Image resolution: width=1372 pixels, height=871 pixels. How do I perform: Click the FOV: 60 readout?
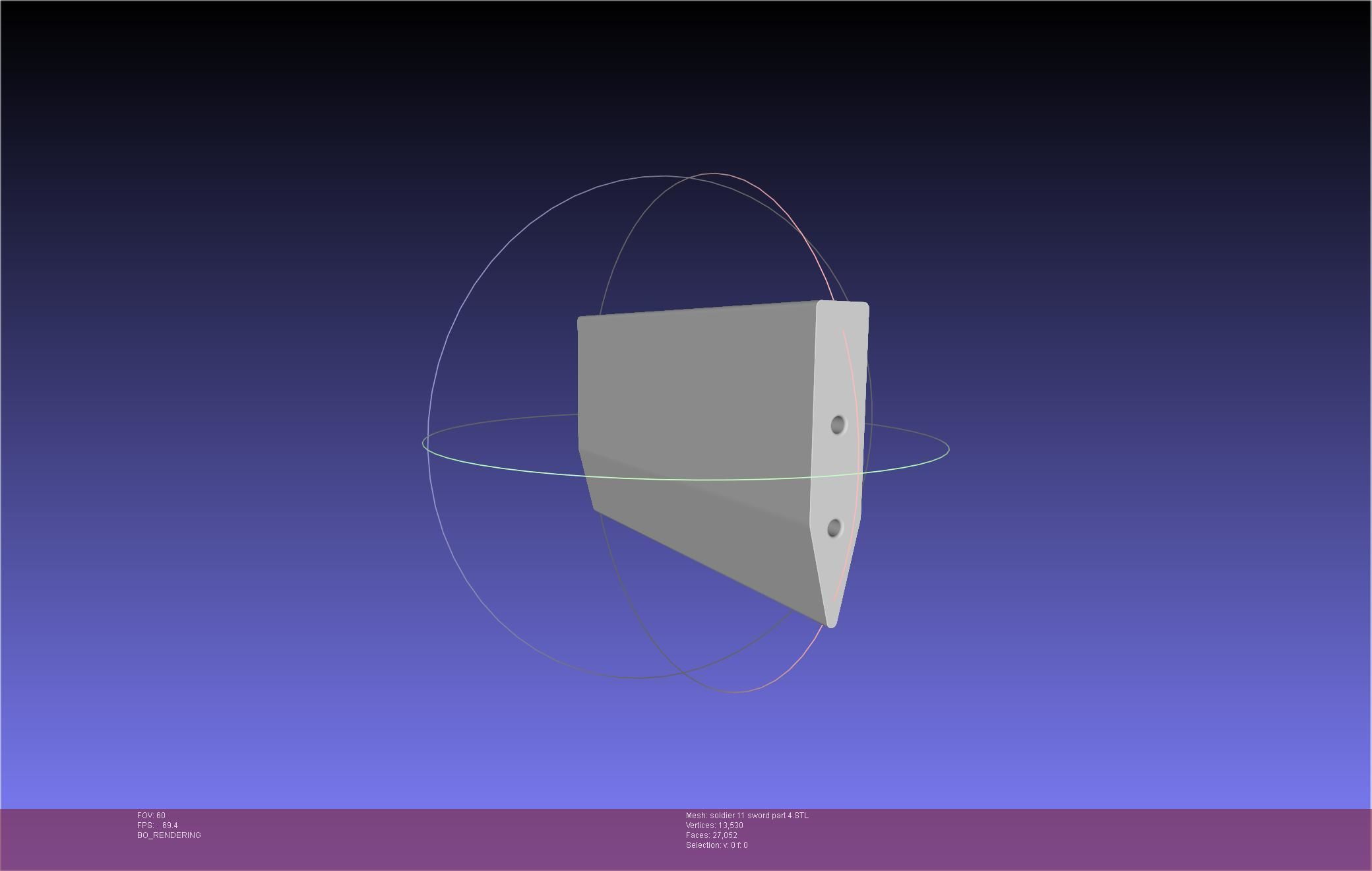point(151,816)
